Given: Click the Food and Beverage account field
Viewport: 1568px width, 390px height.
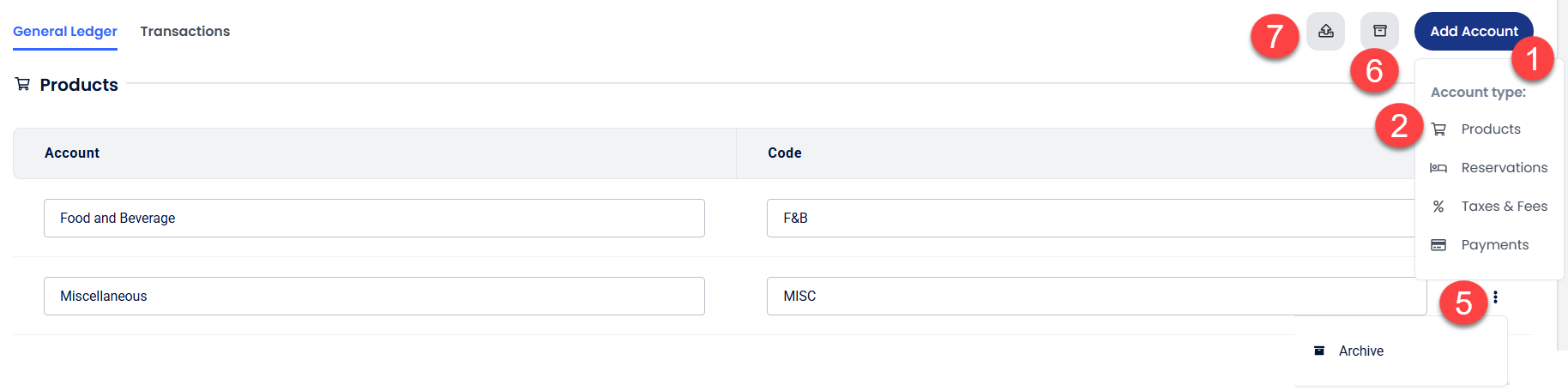Looking at the screenshot, I should point(374,219).
